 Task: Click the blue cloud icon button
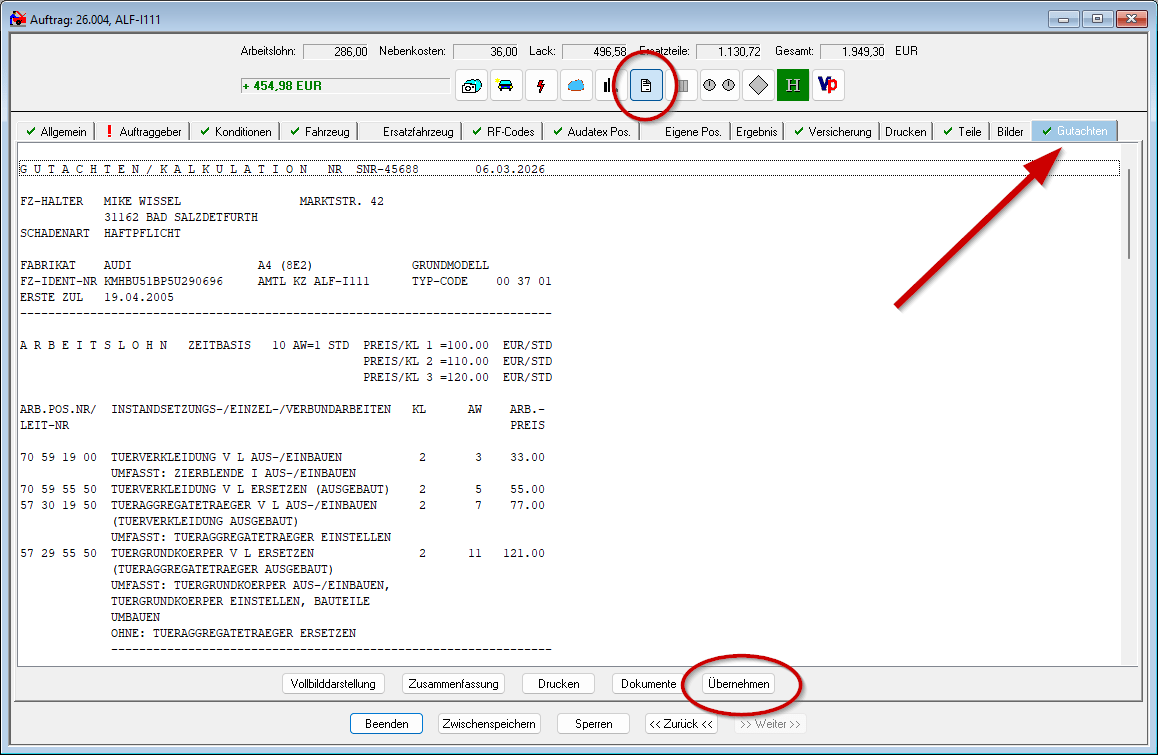(x=576, y=86)
